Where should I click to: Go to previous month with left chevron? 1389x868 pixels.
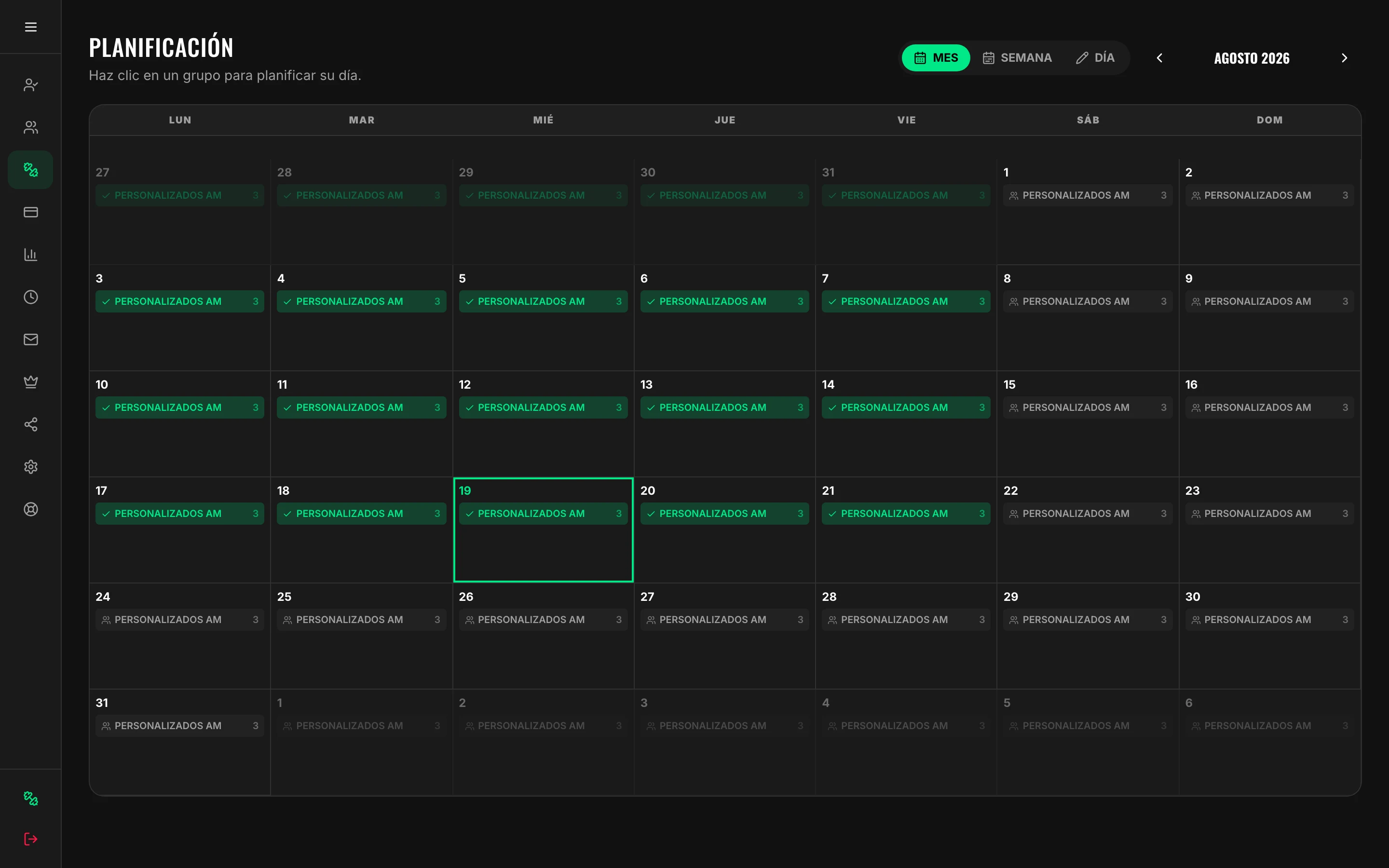click(1159, 58)
